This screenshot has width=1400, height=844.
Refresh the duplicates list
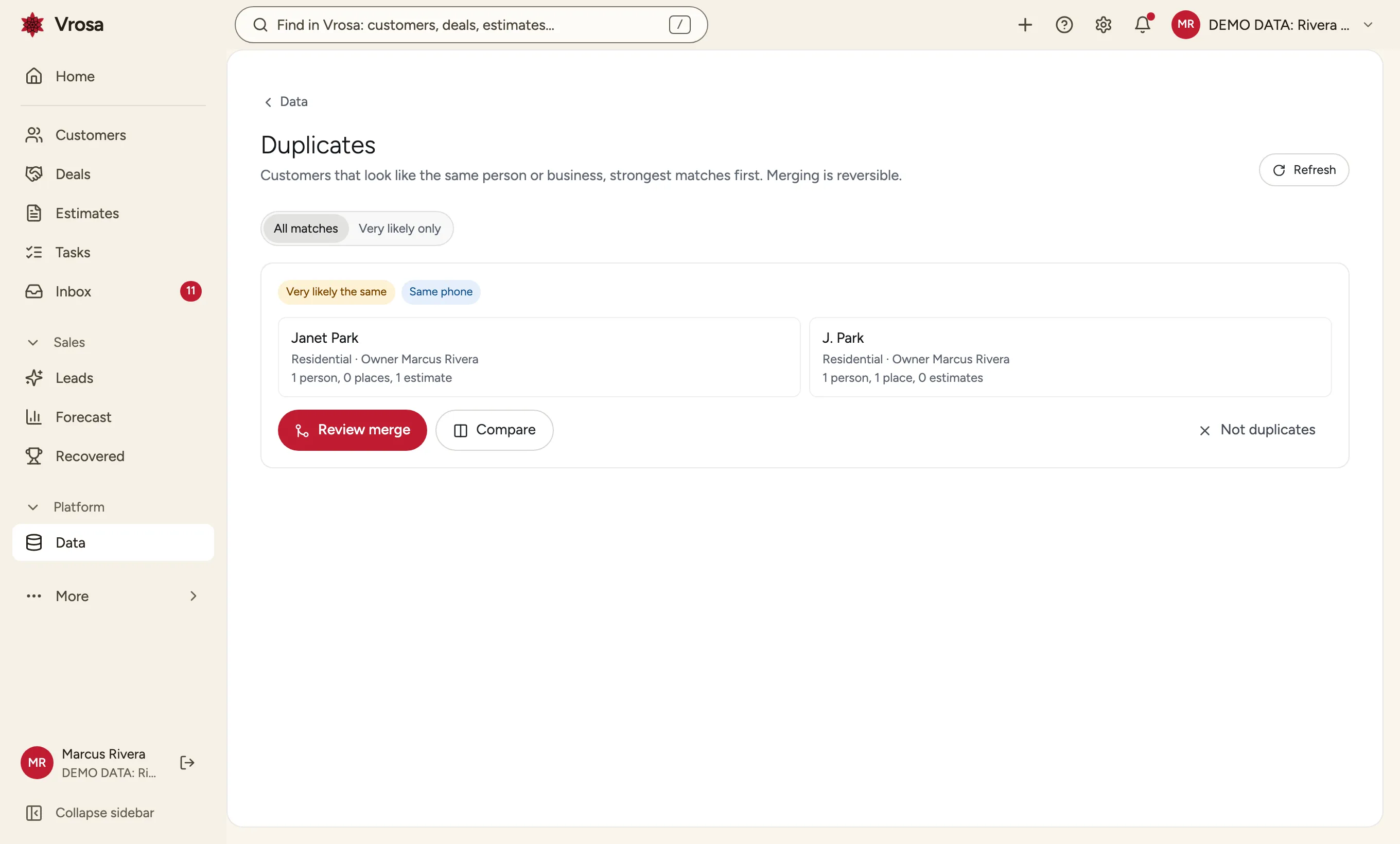pos(1304,170)
